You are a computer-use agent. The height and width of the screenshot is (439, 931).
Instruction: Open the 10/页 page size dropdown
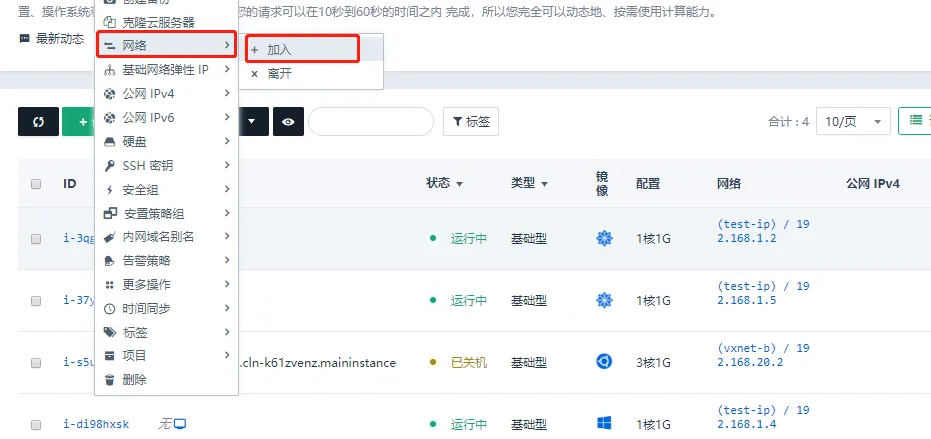(x=853, y=121)
